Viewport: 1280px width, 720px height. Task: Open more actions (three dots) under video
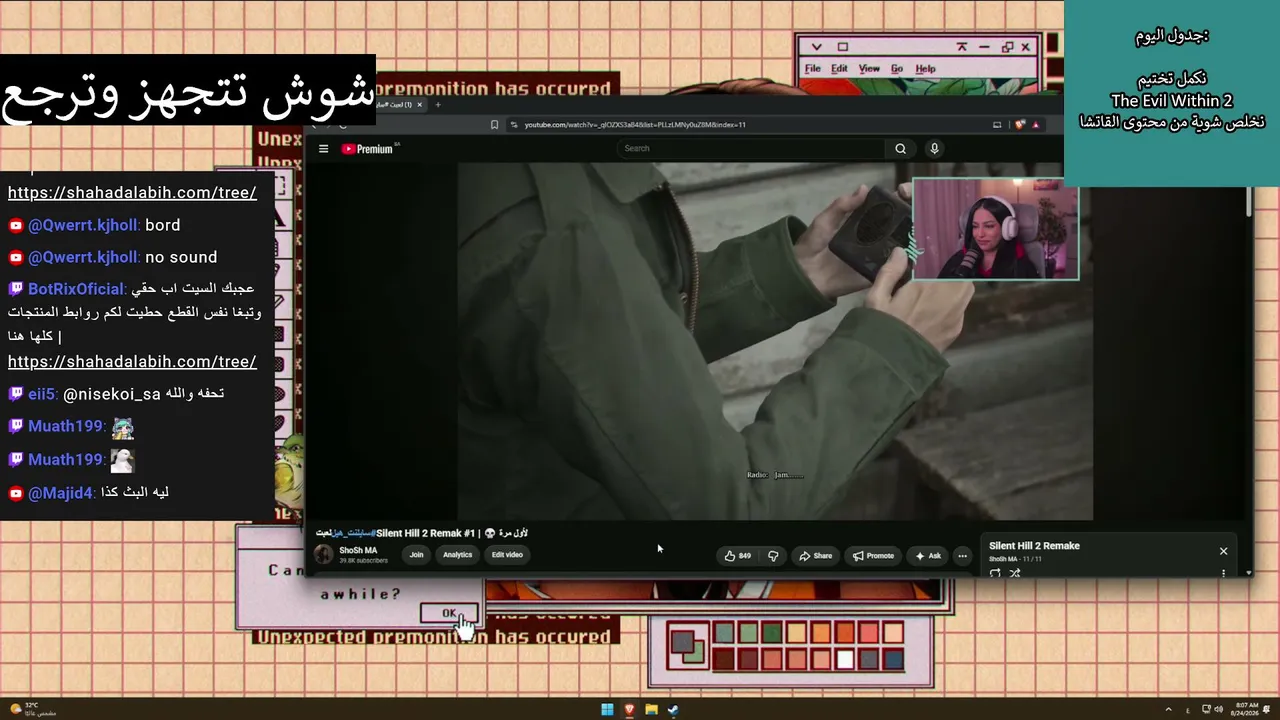tap(962, 556)
